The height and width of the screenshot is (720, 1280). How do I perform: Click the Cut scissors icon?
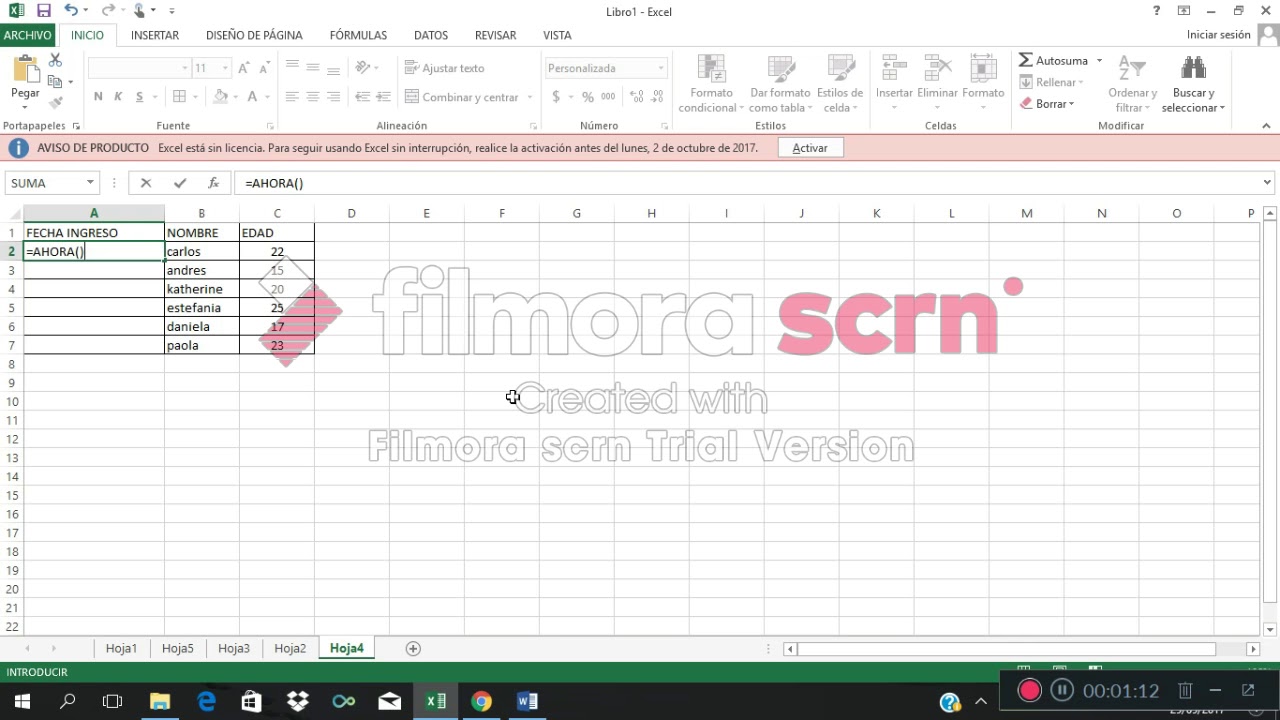tap(55, 61)
